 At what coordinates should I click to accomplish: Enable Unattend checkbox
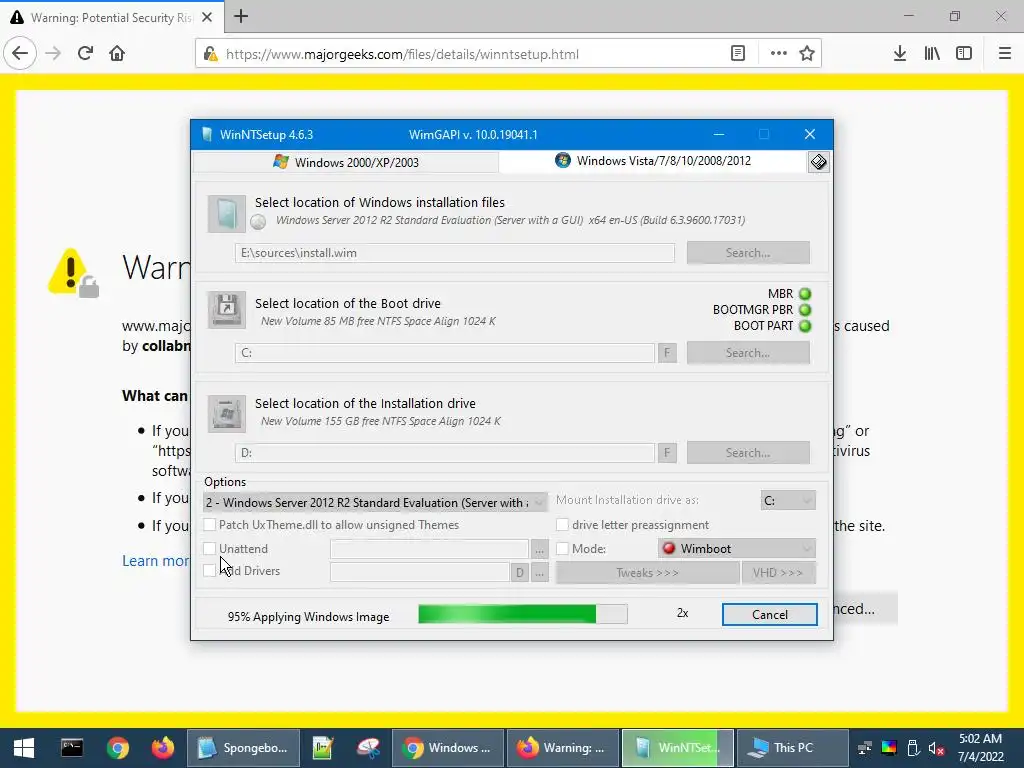210,549
